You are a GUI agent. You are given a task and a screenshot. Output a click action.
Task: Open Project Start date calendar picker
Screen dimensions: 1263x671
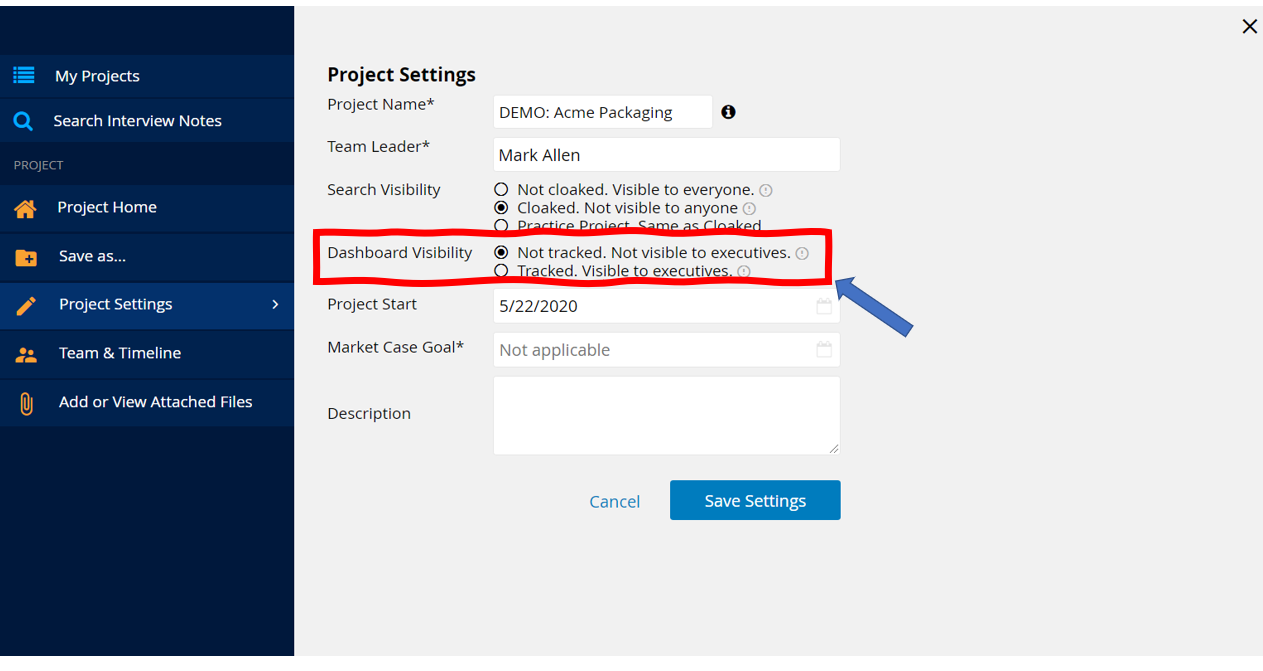(824, 306)
